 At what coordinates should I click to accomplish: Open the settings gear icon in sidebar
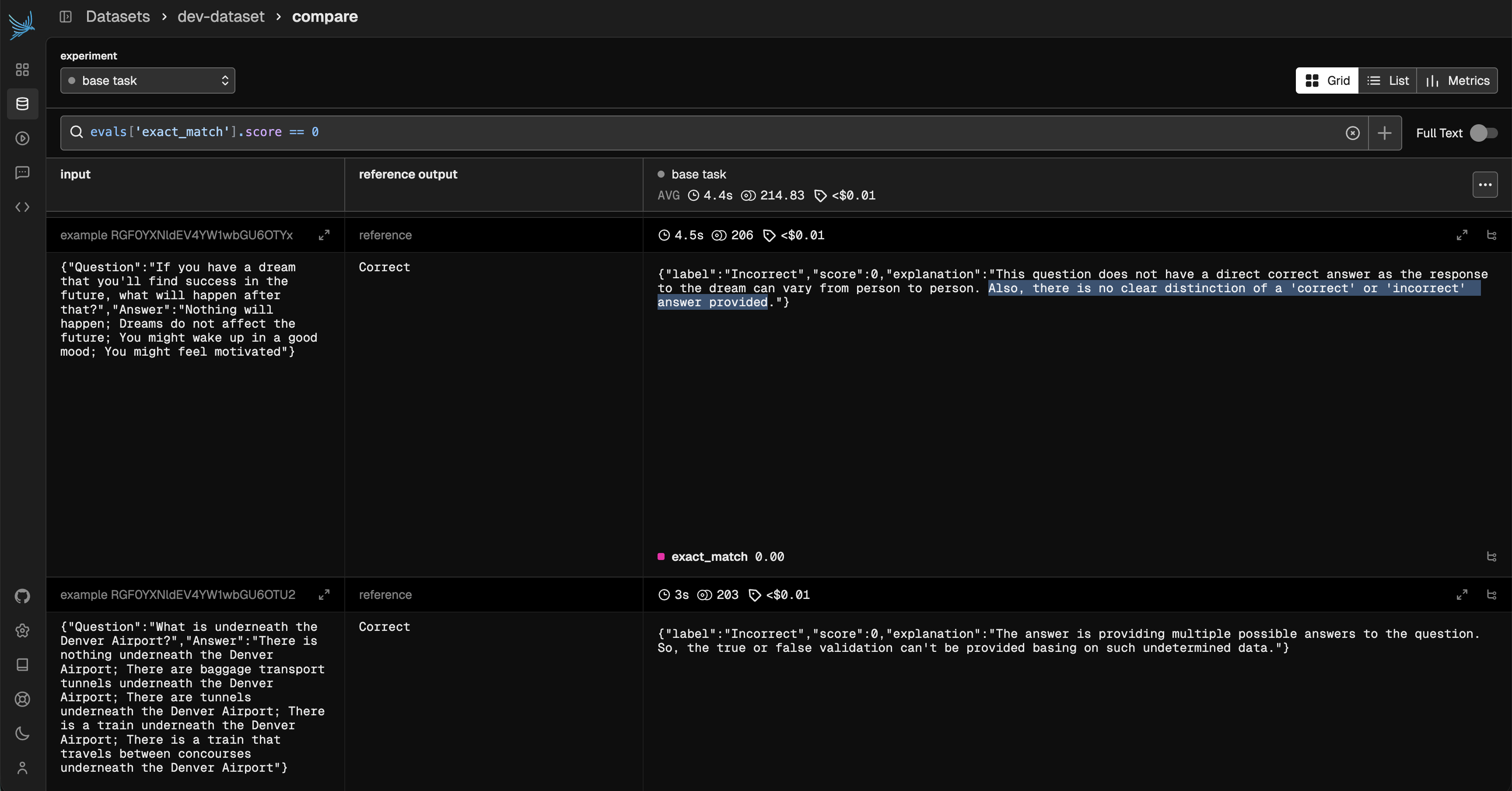coord(22,631)
